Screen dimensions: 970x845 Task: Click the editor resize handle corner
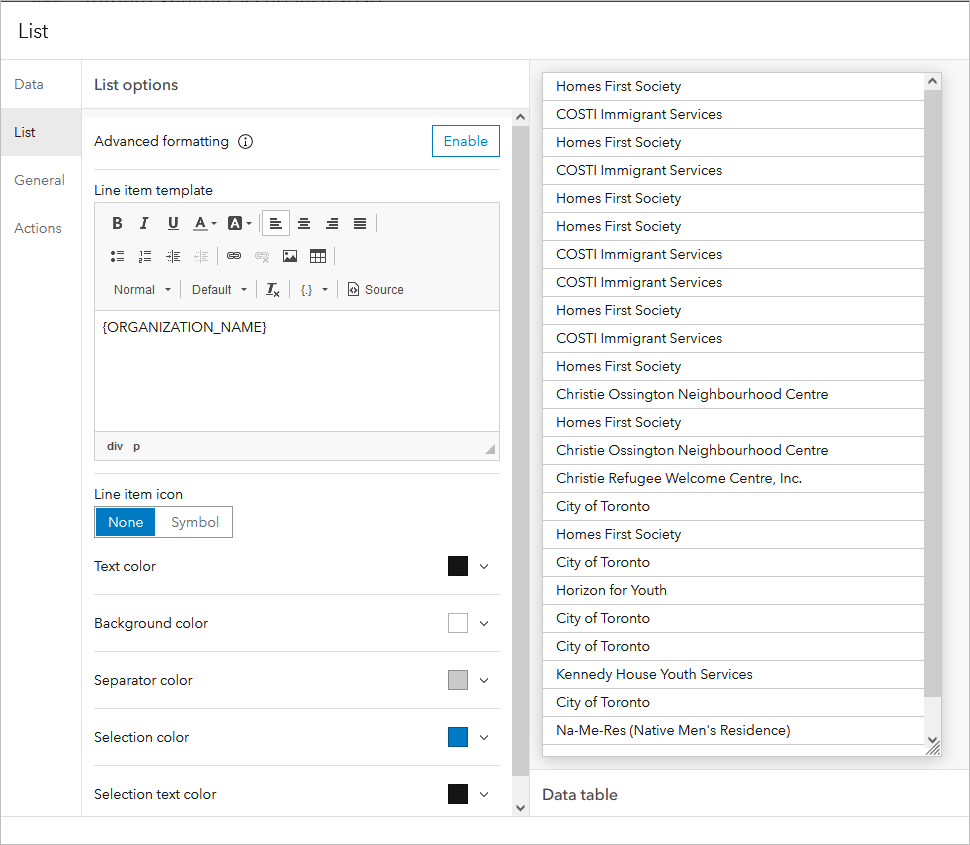(x=490, y=449)
